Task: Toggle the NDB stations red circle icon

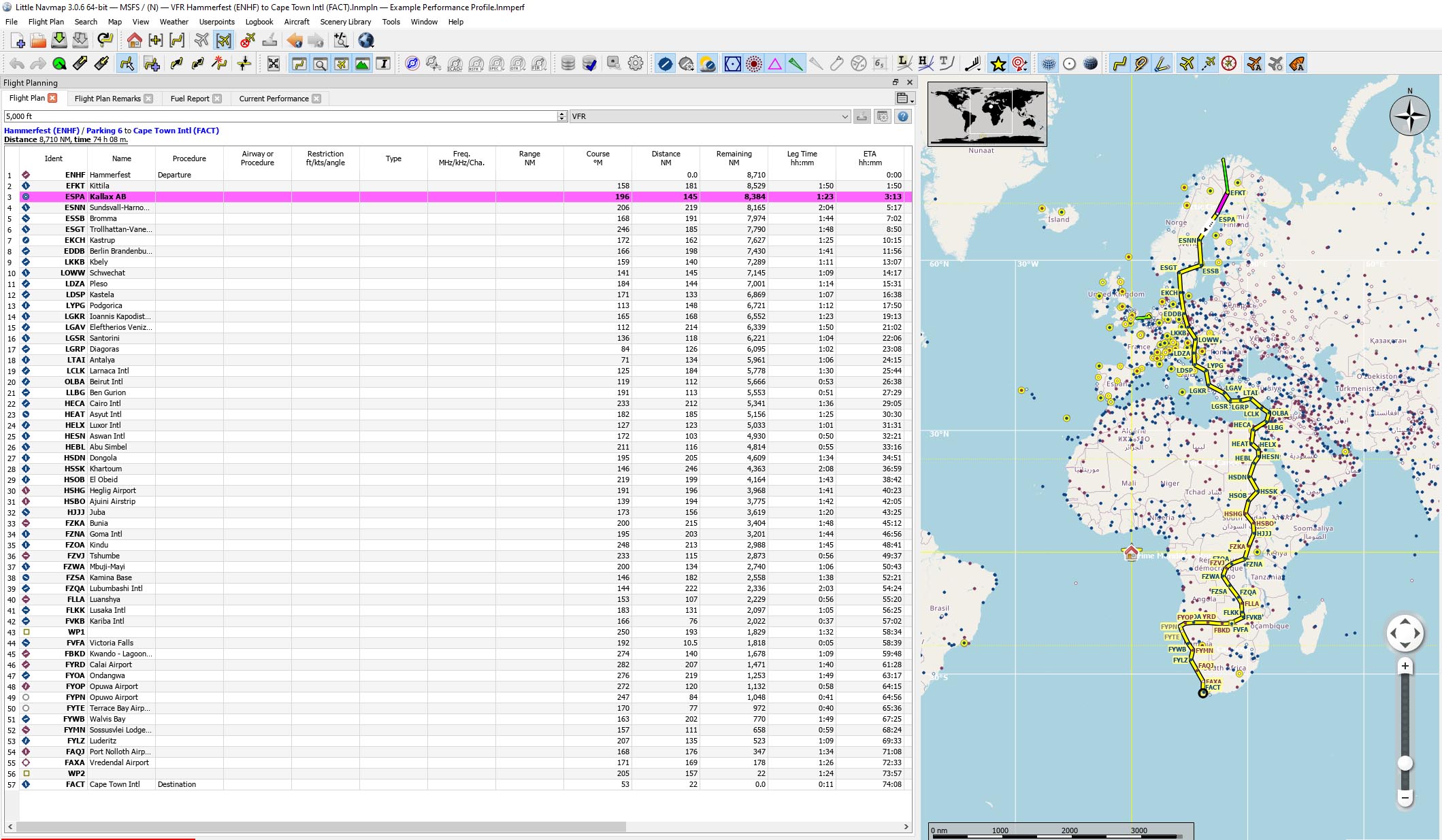Action: pyautogui.click(x=754, y=64)
